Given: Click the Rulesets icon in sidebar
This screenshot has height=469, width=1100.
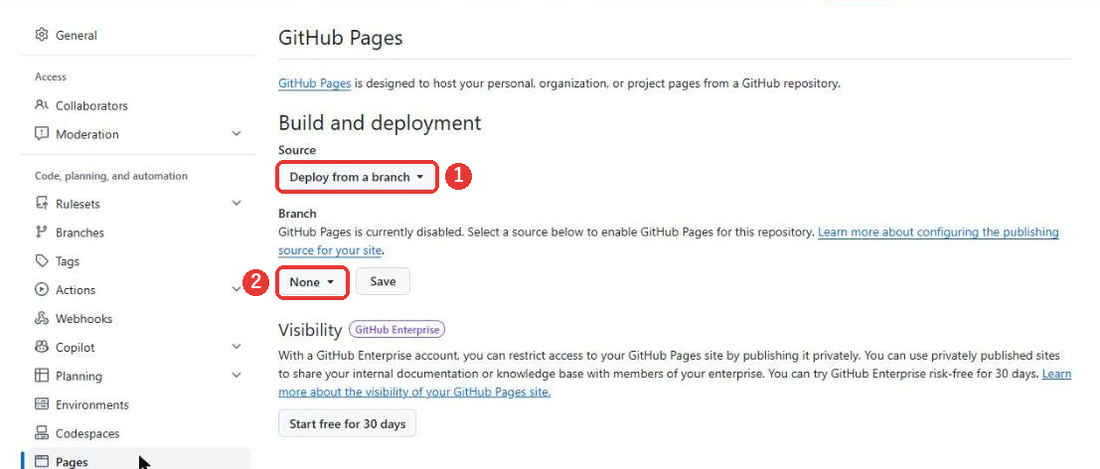Looking at the screenshot, I should click(x=41, y=204).
